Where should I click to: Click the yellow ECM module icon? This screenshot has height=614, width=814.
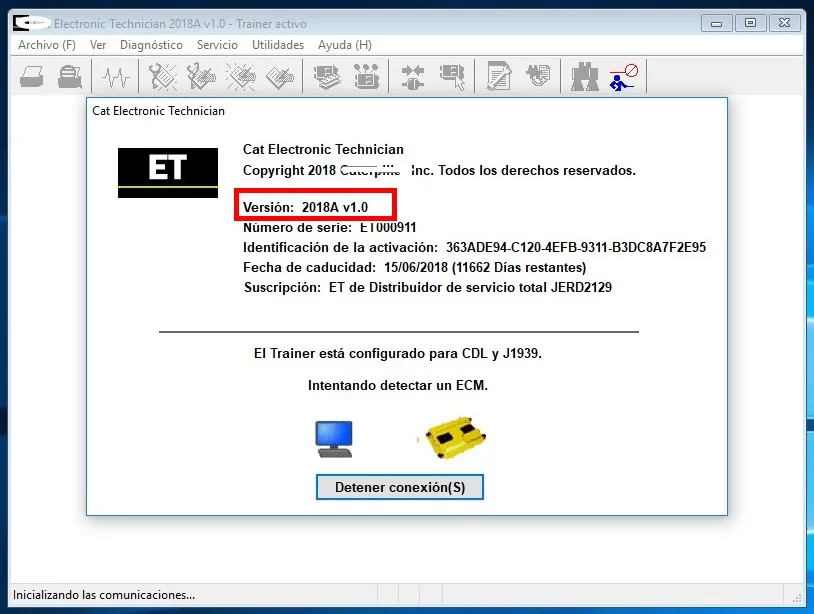[x=455, y=437]
